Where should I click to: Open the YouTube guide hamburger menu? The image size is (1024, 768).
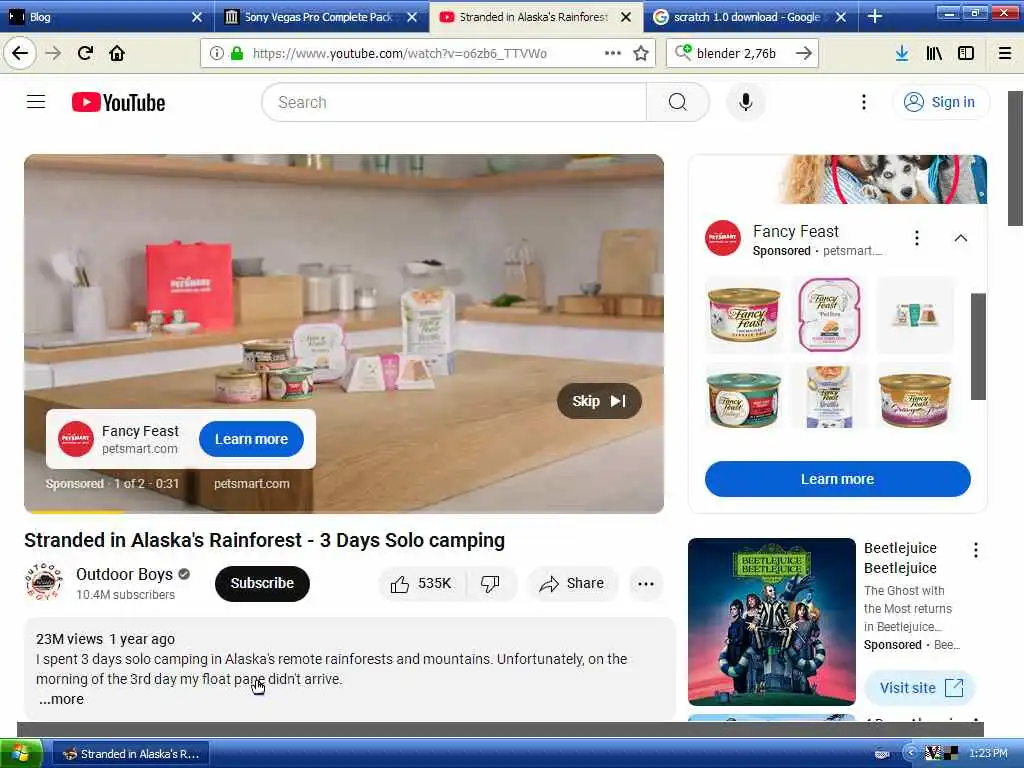click(x=36, y=102)
